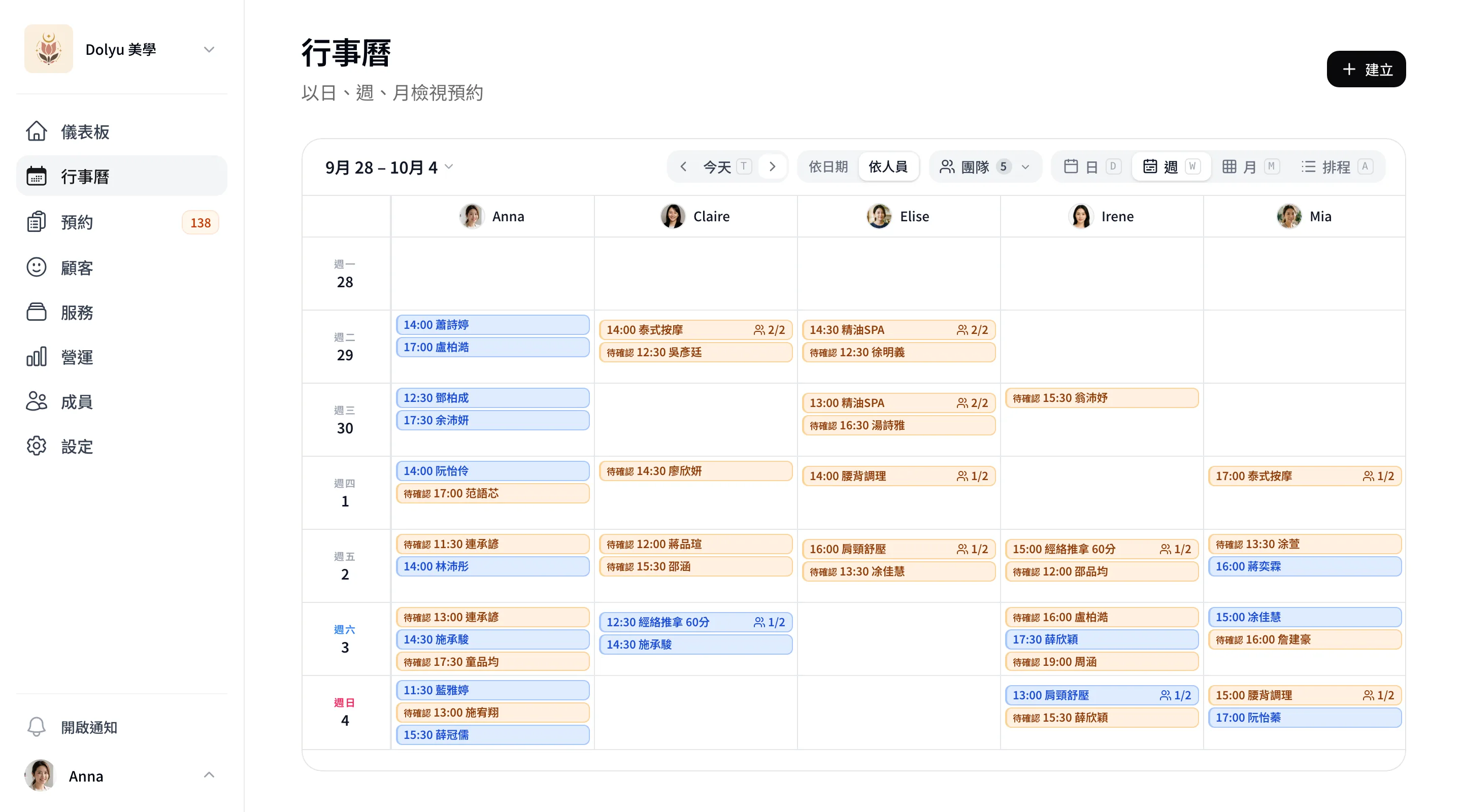Switch grouping to 依人員
This screenshot has height=812, width=1462.
[x=888, y=167]
